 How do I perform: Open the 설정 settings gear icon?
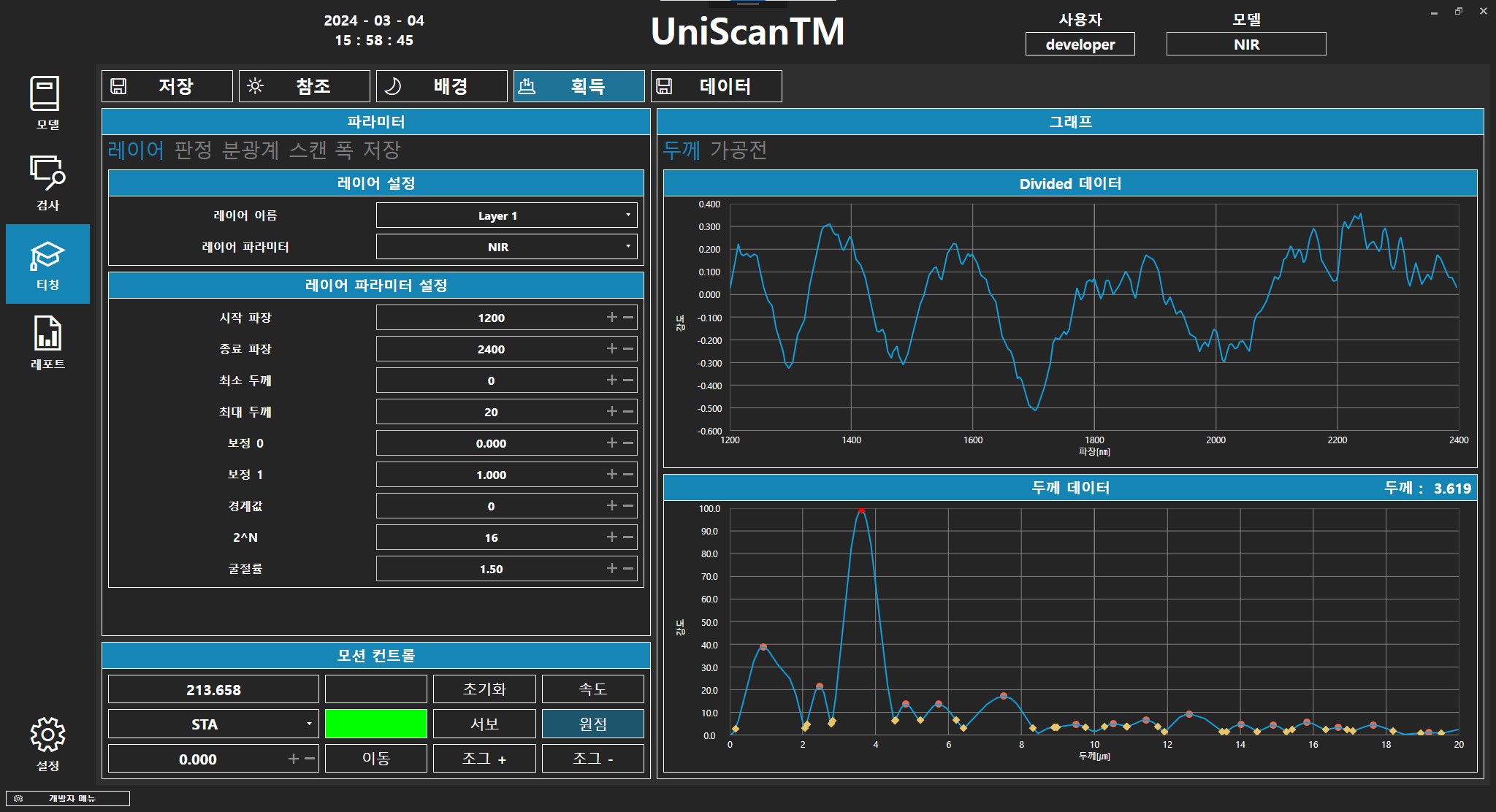click(x=47, y=743)
